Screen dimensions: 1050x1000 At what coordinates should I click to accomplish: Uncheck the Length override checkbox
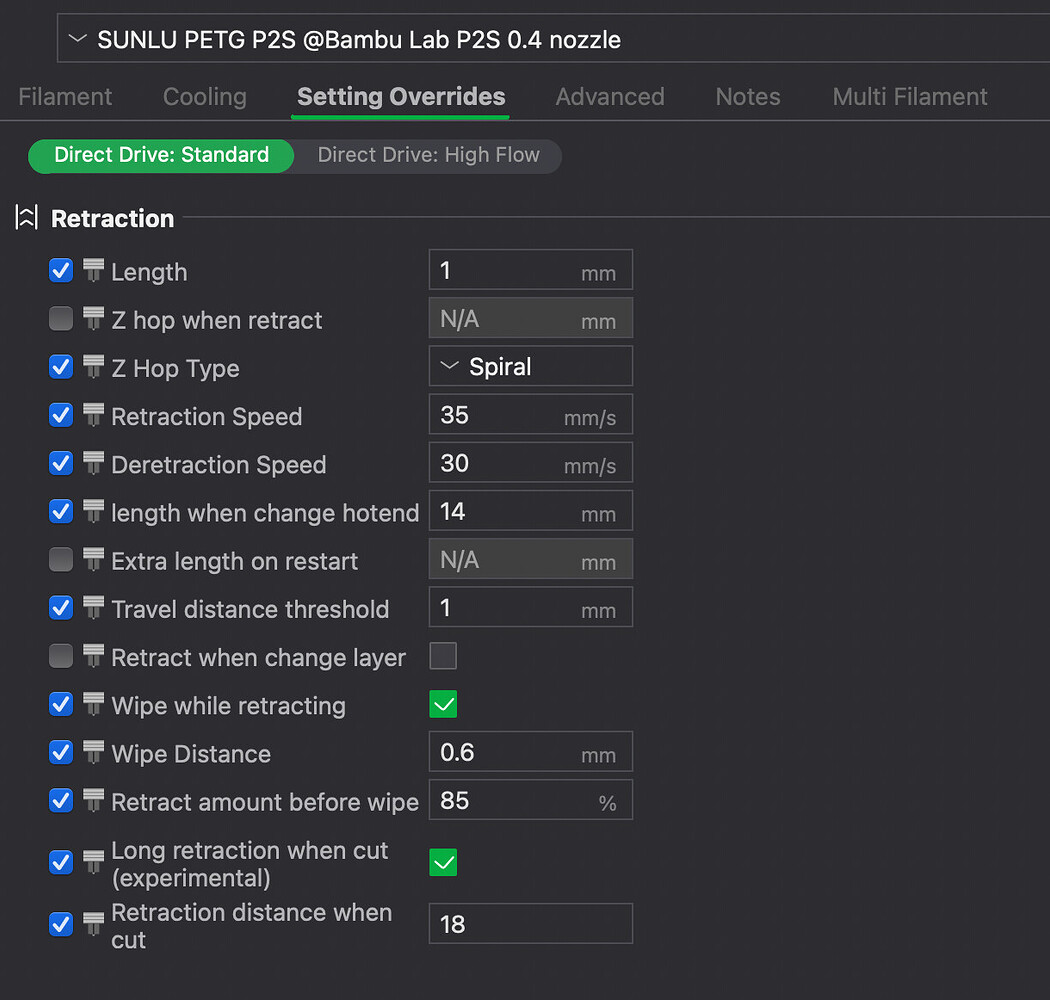(x=61, y=271)
